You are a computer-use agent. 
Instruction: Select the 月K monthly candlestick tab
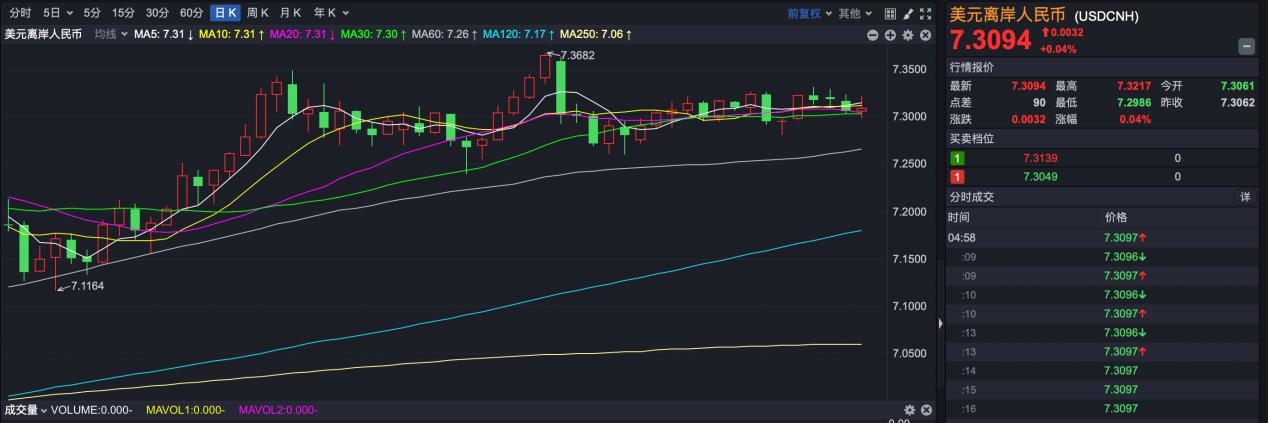[290, 13]
